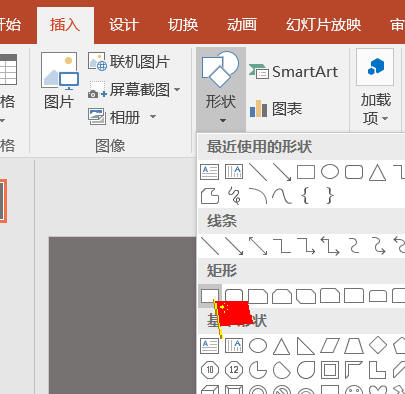Viewport: 405px width, 394px height.
Task: Insert a chart with 图表 button
Action: click(276, 109)
